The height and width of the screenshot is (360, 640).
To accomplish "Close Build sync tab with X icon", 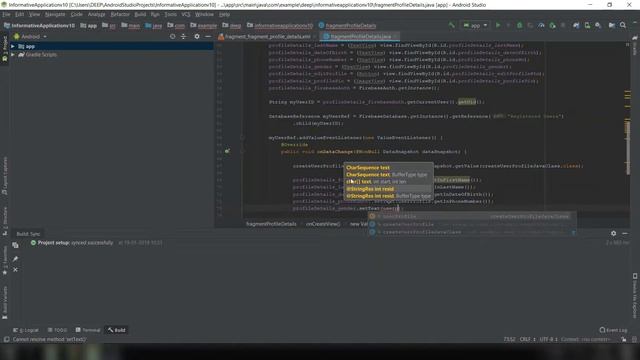I will (15, 269).
